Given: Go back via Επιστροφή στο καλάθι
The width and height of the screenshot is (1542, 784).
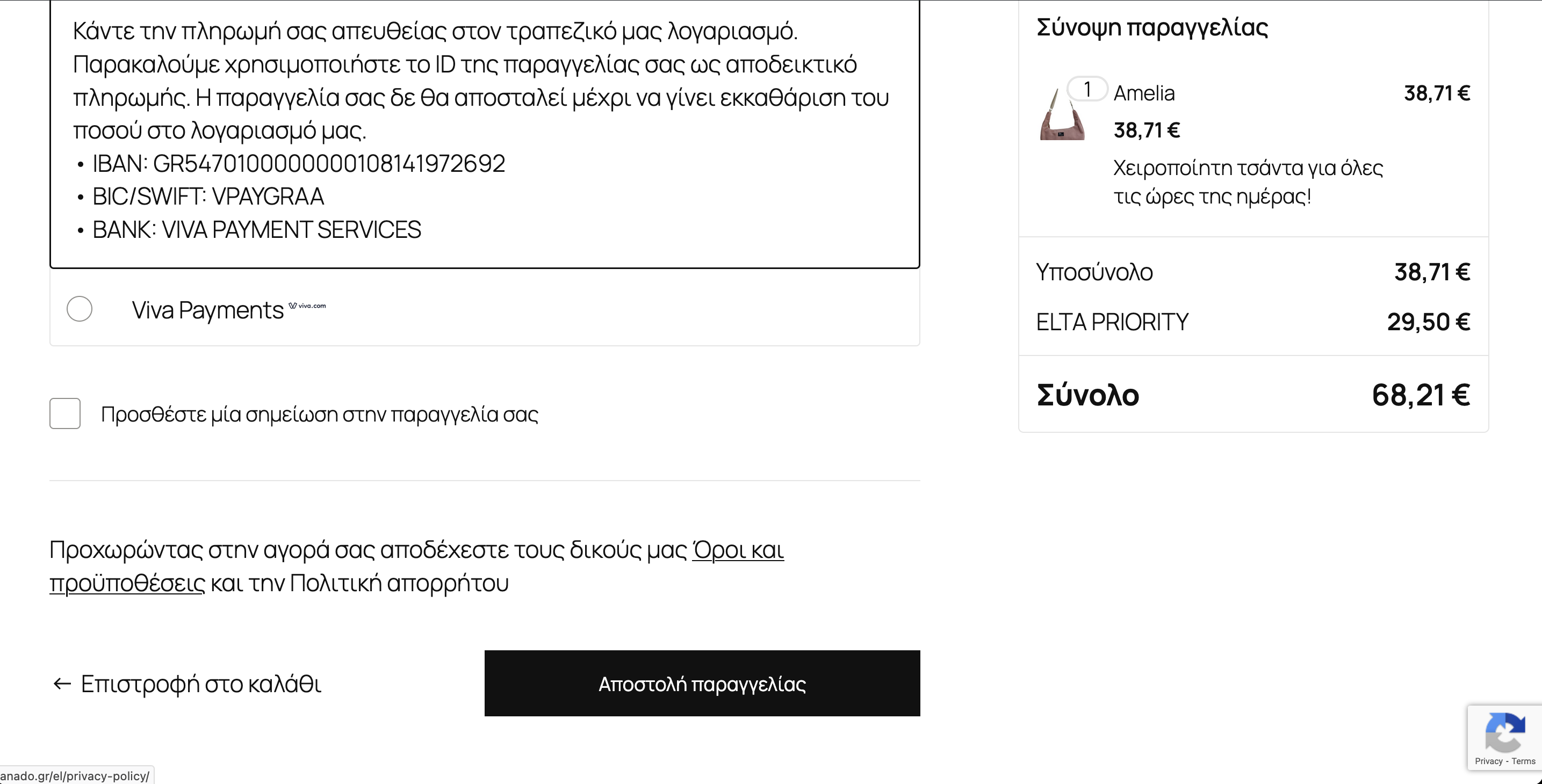Looking at the screenshot, I should (201, 684).
